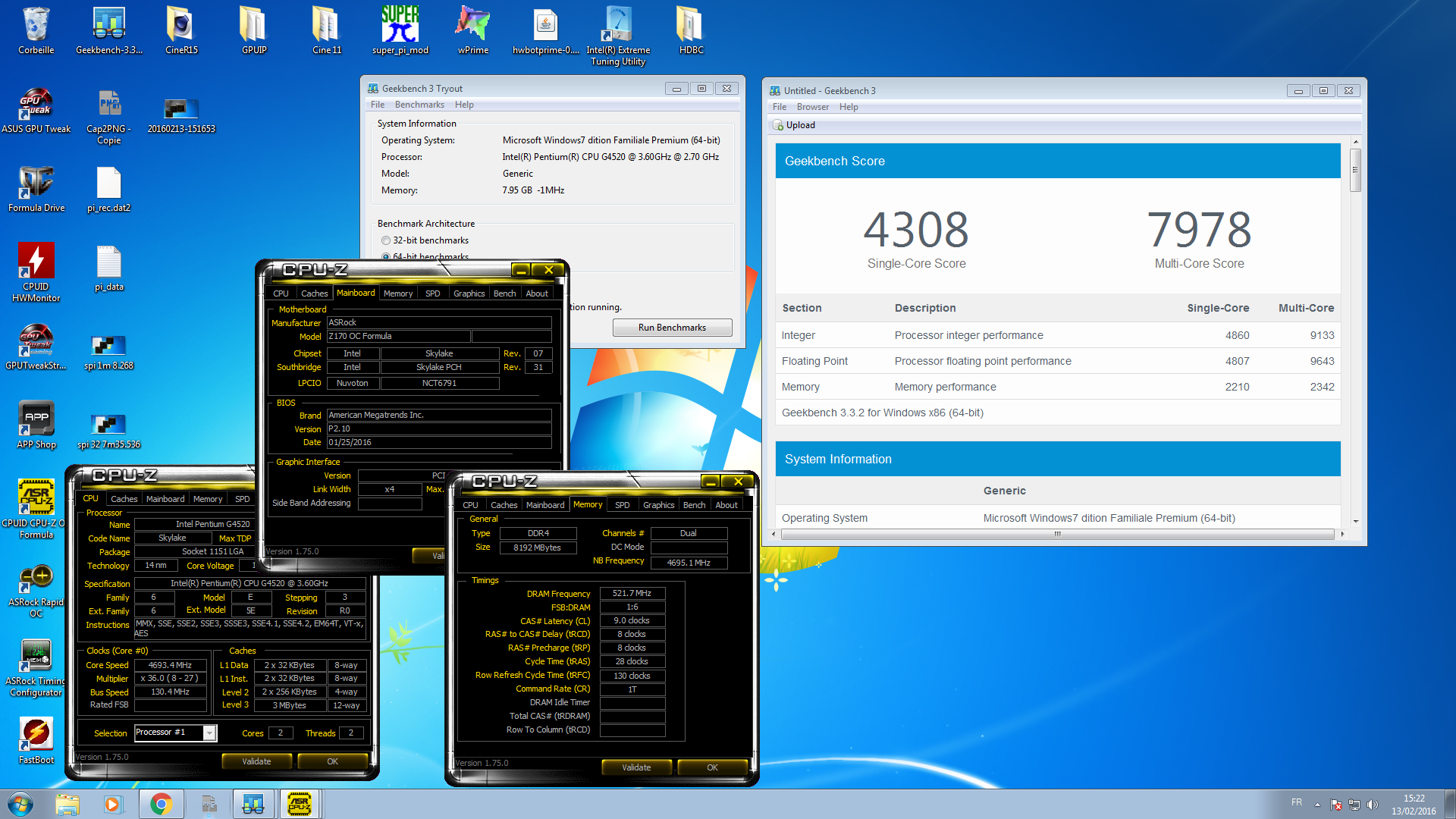
Task: Select Caches tab in CPU-Z processor window
Action: (124, 499)
